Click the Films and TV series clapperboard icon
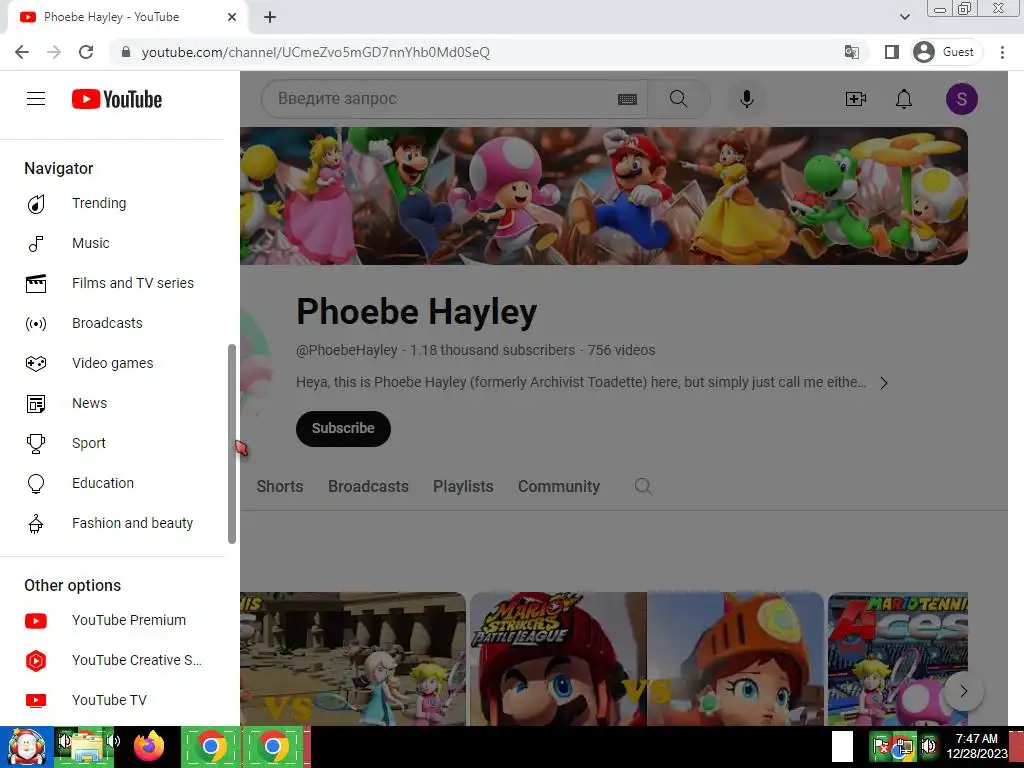1024x768 pixels. [x=36, y=283]
